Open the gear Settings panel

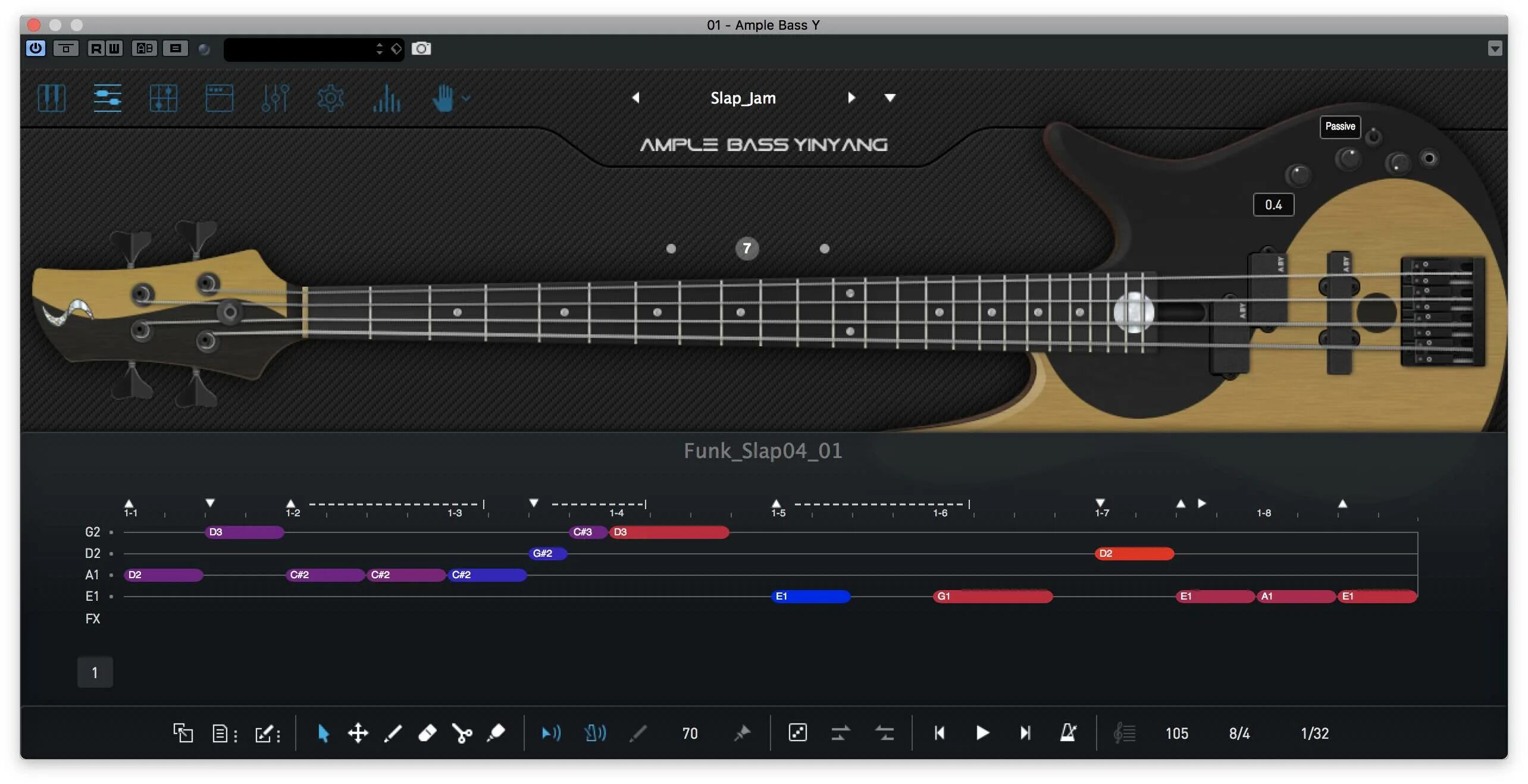331,98
